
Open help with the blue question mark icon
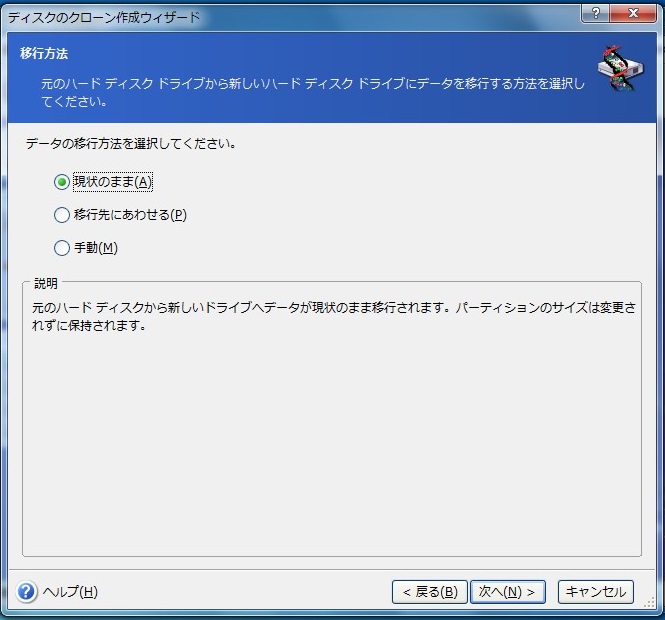click(x=27, y=591)
